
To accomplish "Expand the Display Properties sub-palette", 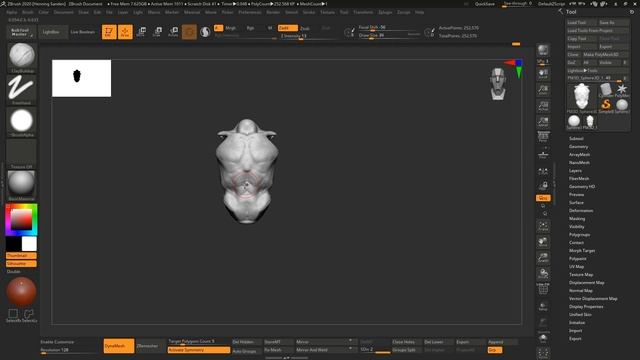I will 586,307.
